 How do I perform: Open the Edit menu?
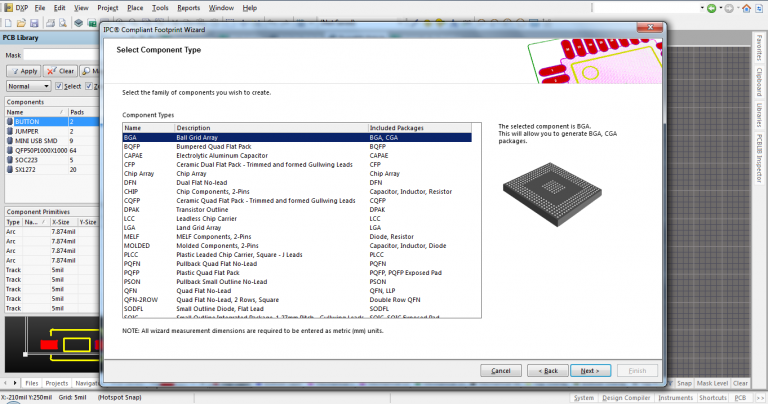tap(59, 8)
